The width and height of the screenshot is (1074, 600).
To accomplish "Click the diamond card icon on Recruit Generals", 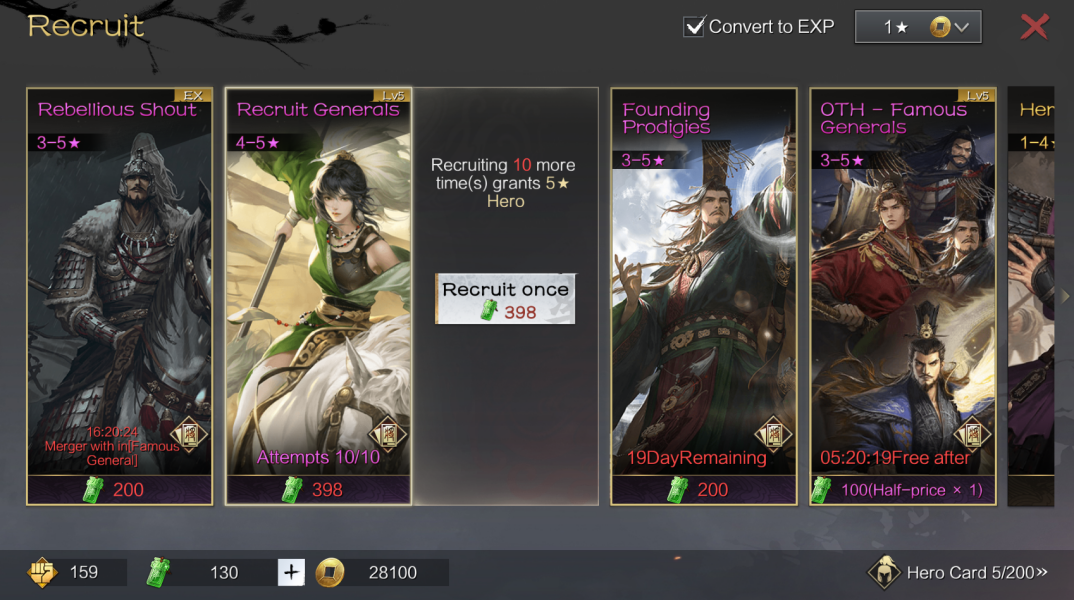I will click(x=388, y=434).
